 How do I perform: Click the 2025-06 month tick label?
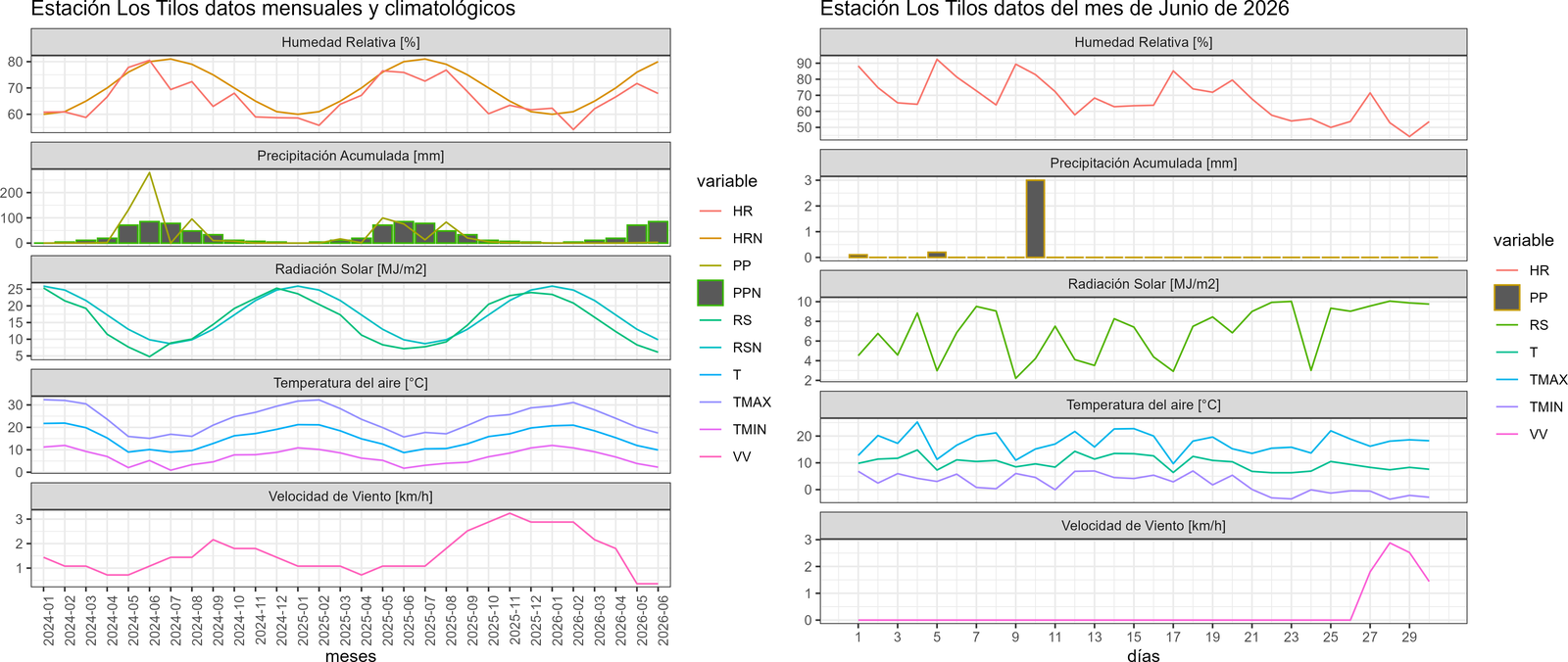pyautogui.click(x=409, y=620)
